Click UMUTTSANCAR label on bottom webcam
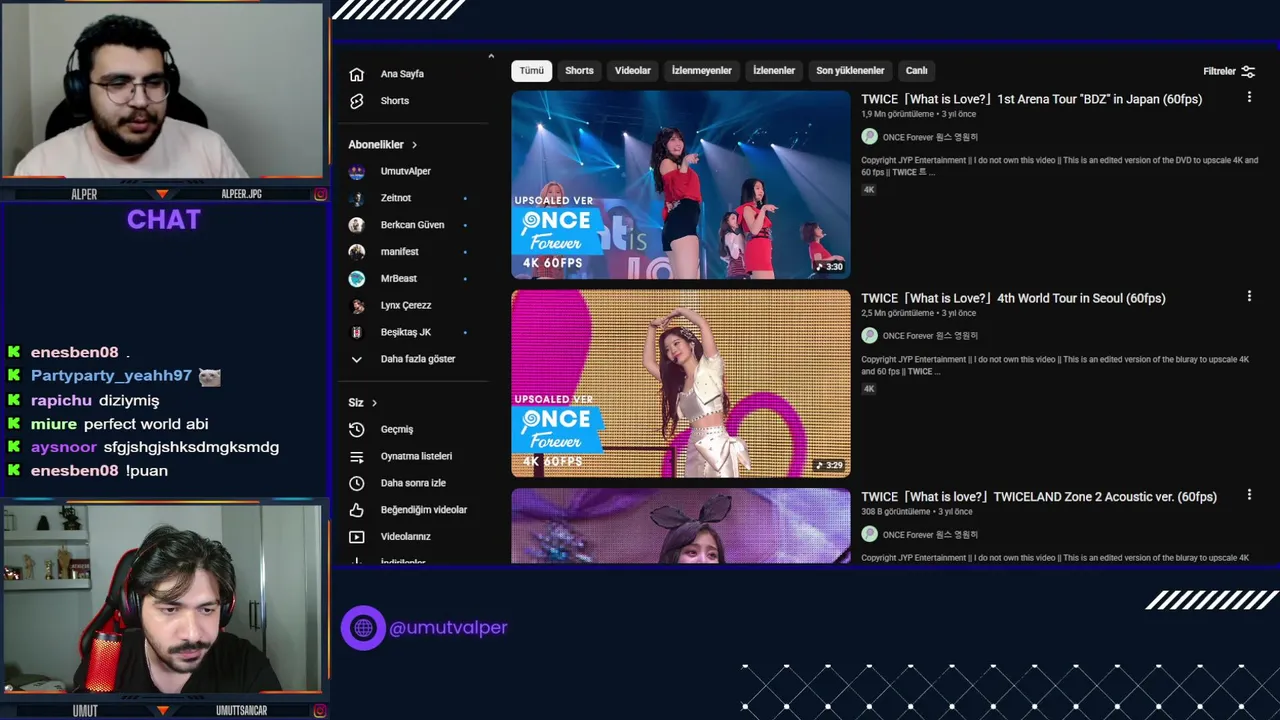Screen dimensions: 1280x720 (x=241, y=711)
